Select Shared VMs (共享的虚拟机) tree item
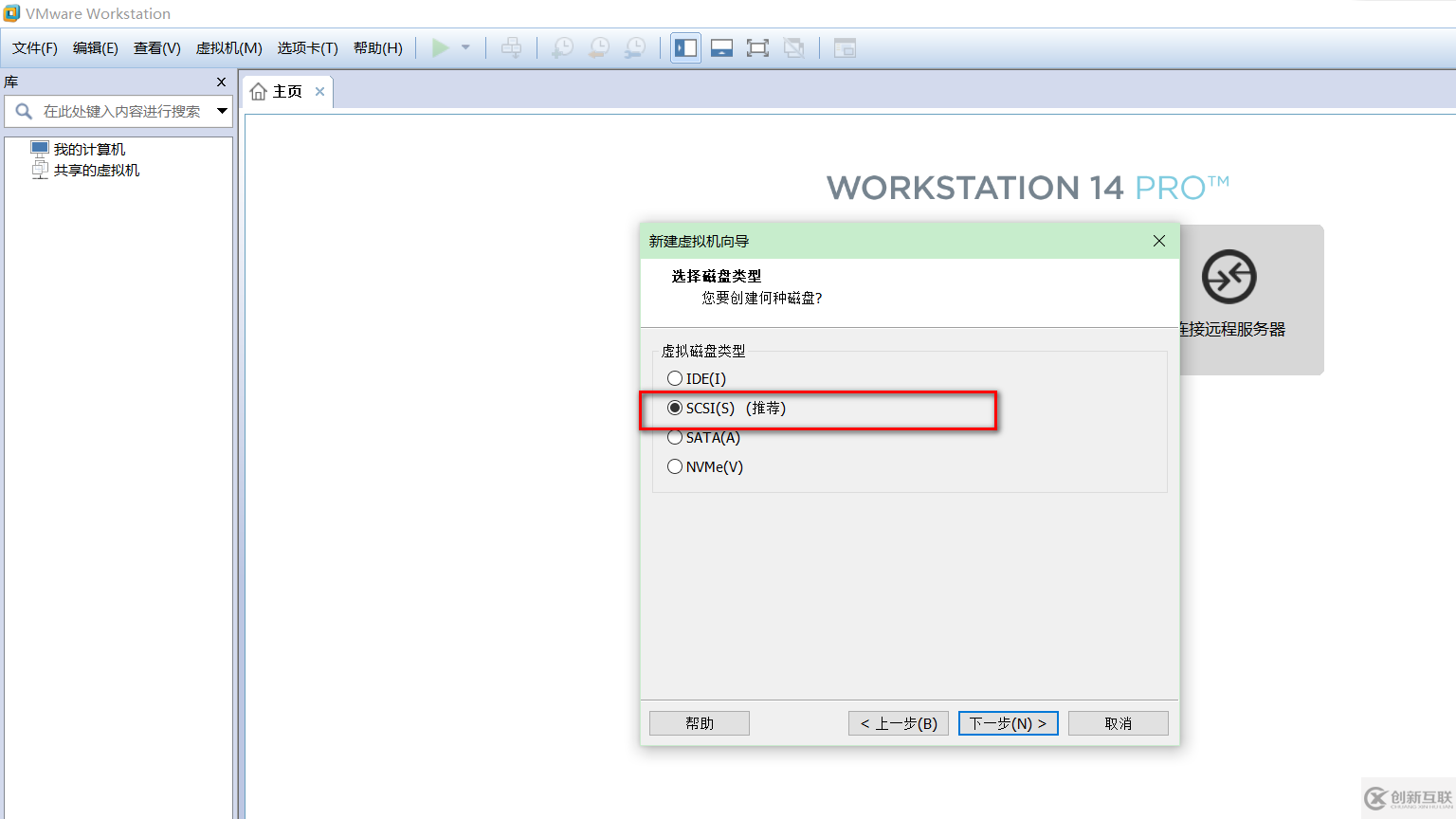Viewport: 1456px width, 819px height. click(85, 171)
